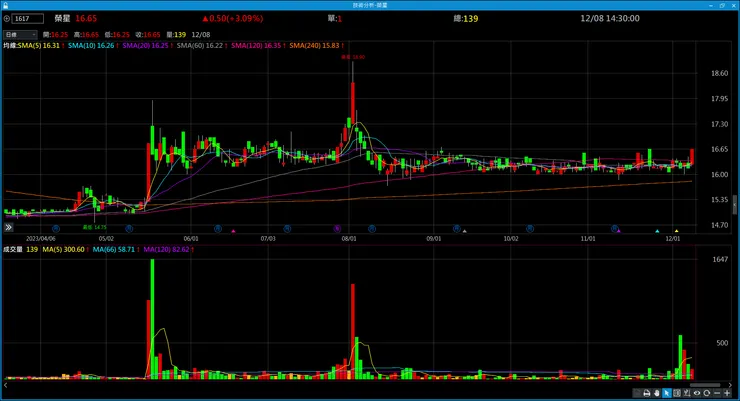Click the horizontal scrollbar left arrow
This screenshot has width=740, height=401.
[5, 385]
